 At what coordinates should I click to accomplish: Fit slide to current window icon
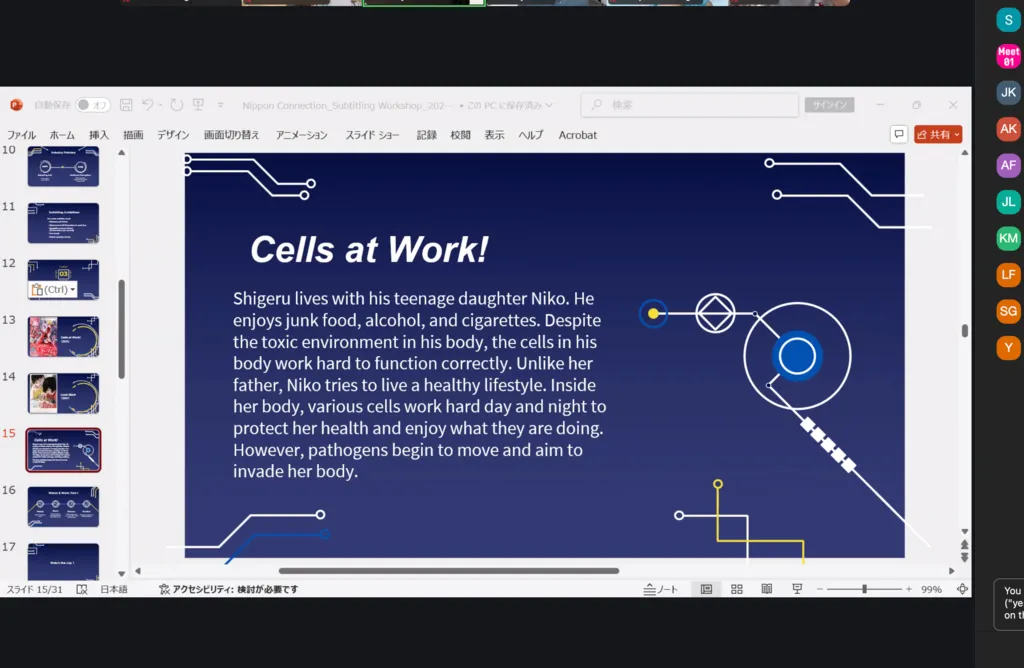click(962, 590)
